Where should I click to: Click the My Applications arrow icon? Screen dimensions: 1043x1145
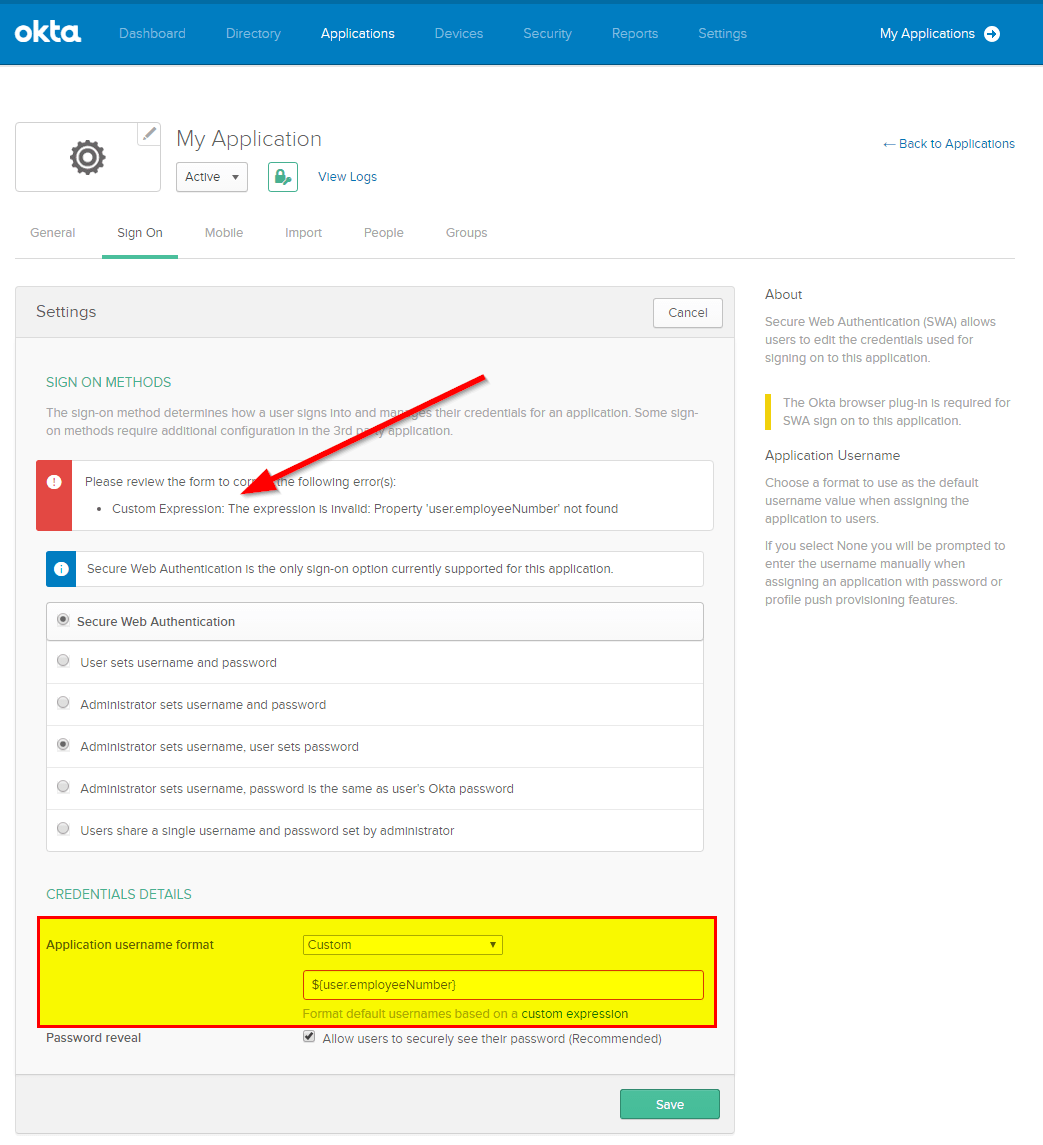(992, 34)
